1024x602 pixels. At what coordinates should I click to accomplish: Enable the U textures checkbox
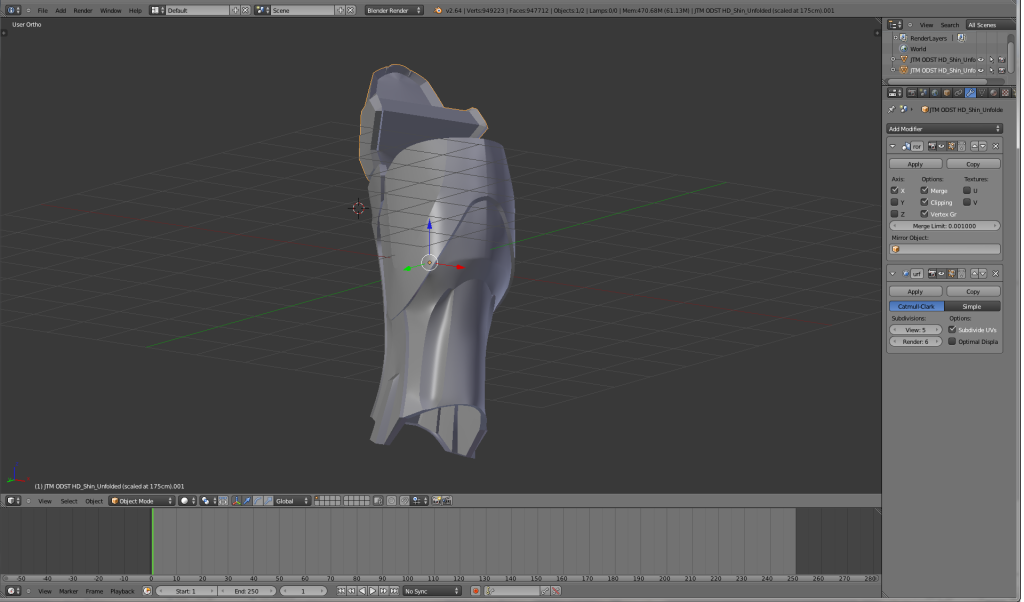[x=967, y=191]
